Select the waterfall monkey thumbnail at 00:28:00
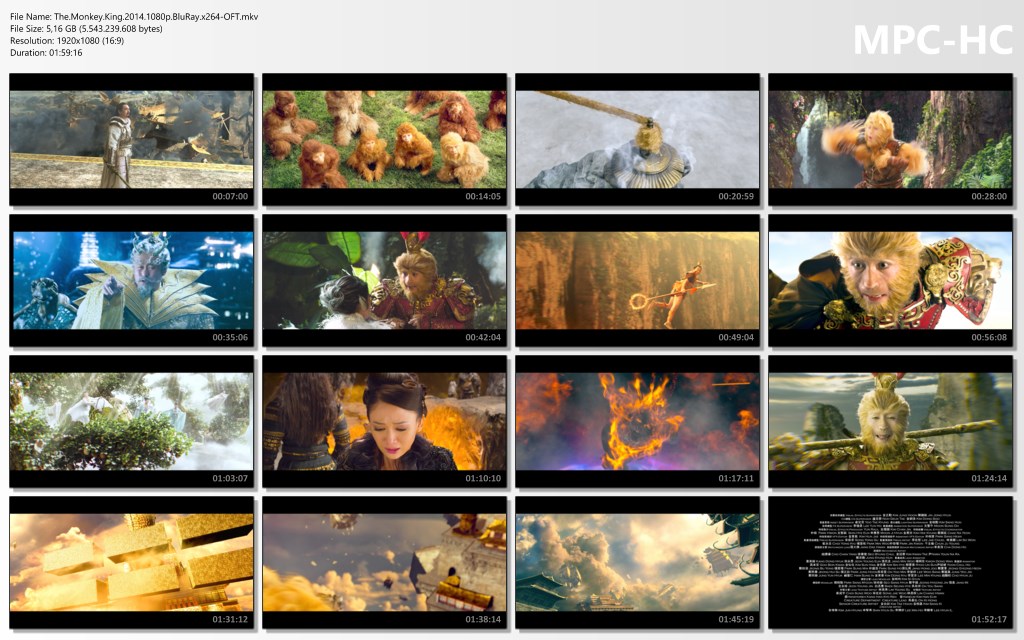This screenshot has height=640, width=1024. [890, 139]
